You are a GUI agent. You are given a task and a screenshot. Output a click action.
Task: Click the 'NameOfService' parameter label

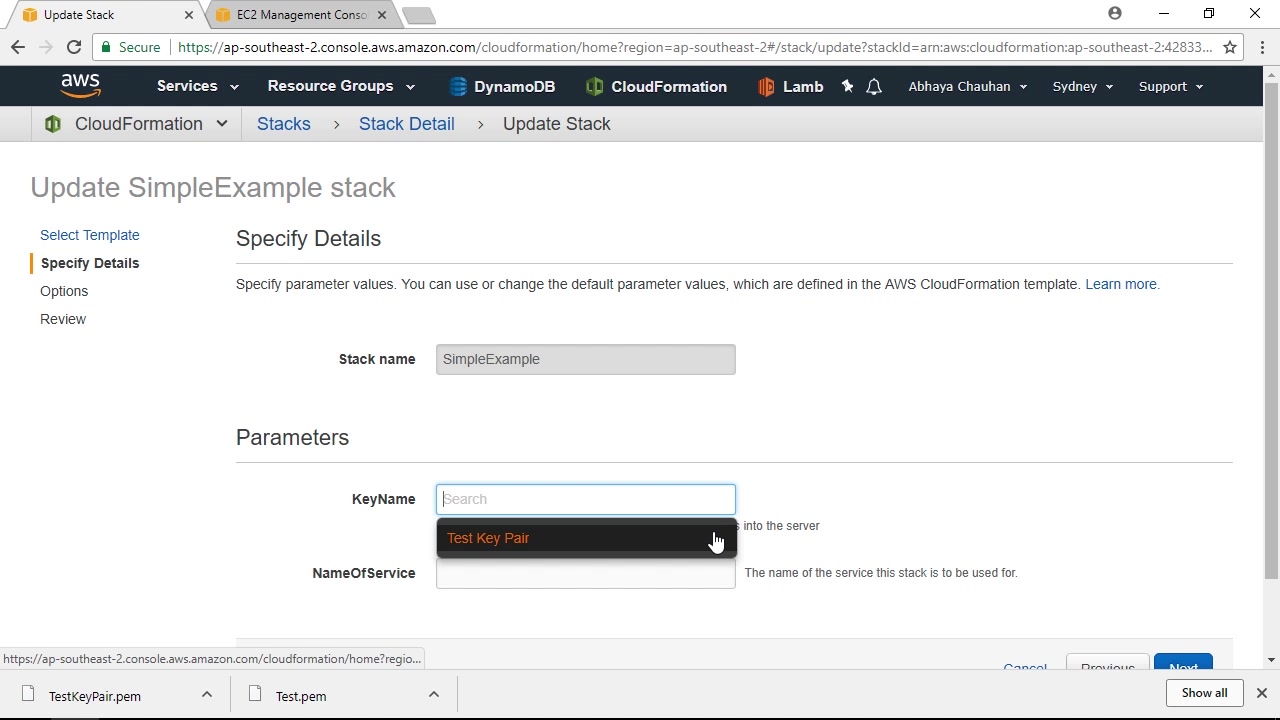[x=364, y=573]
